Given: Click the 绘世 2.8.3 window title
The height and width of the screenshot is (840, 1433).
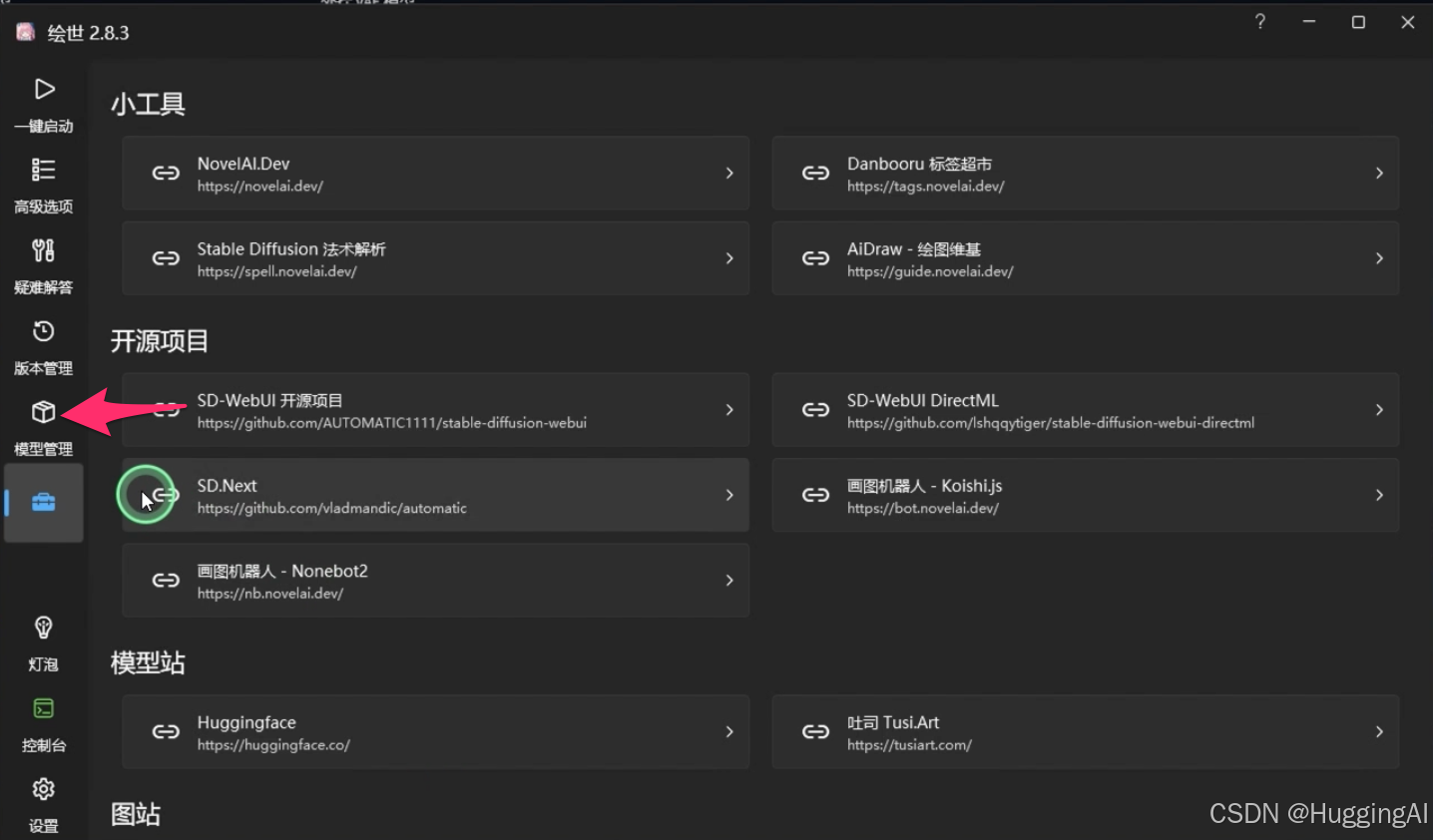Looking at the screenshot, I should pos(89,33).
